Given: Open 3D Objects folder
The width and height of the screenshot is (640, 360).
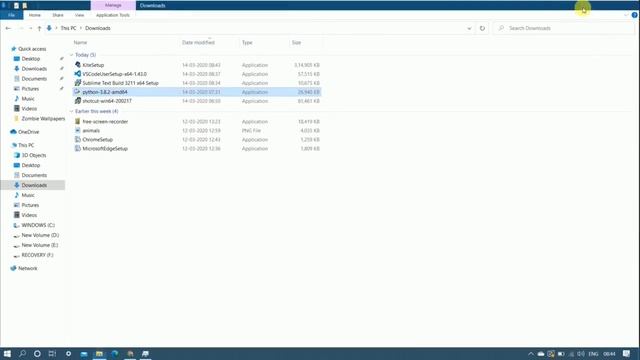Looking at the screenshot, I should point(33,155).
